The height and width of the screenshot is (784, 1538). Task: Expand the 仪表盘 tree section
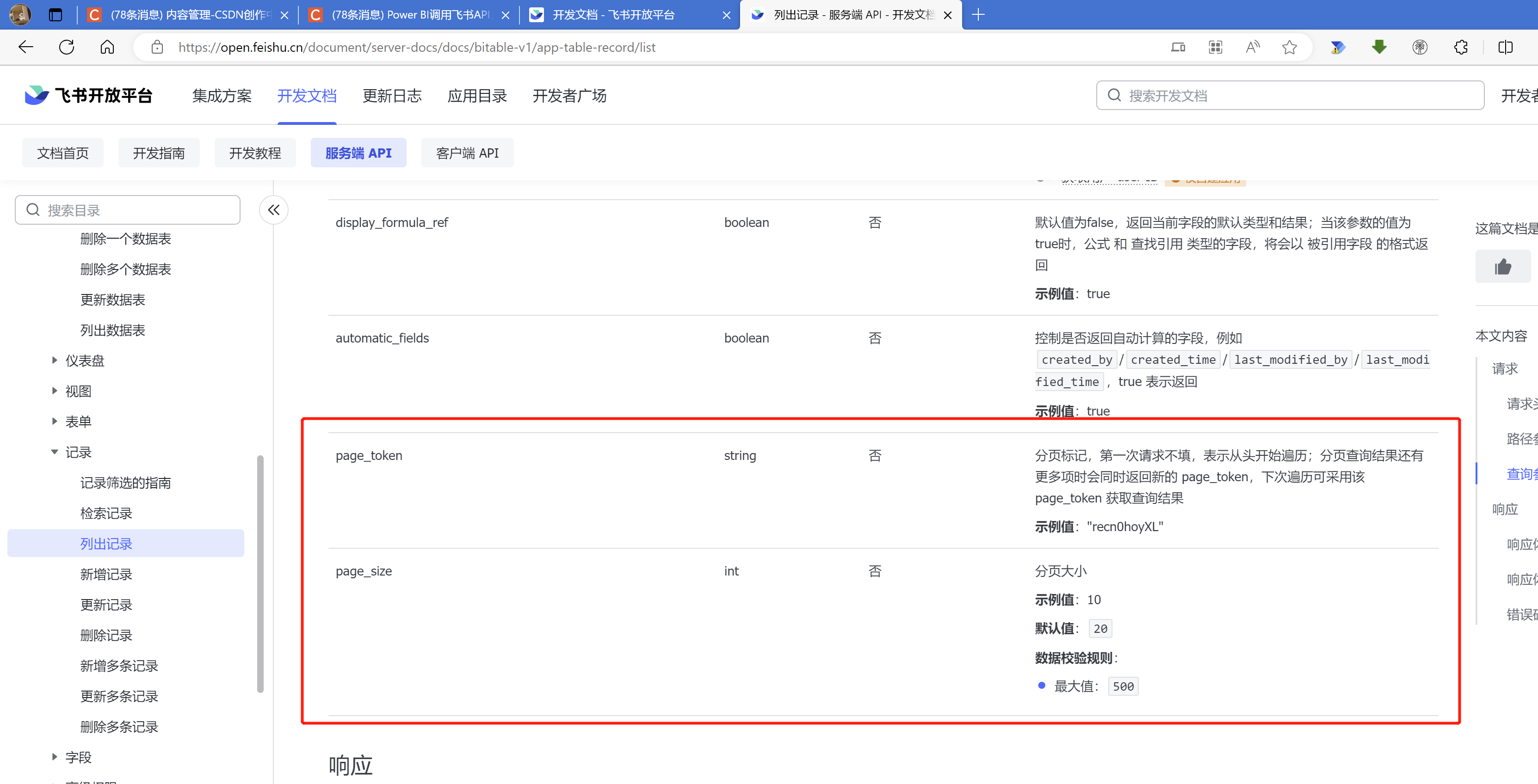tap(54, 361)
